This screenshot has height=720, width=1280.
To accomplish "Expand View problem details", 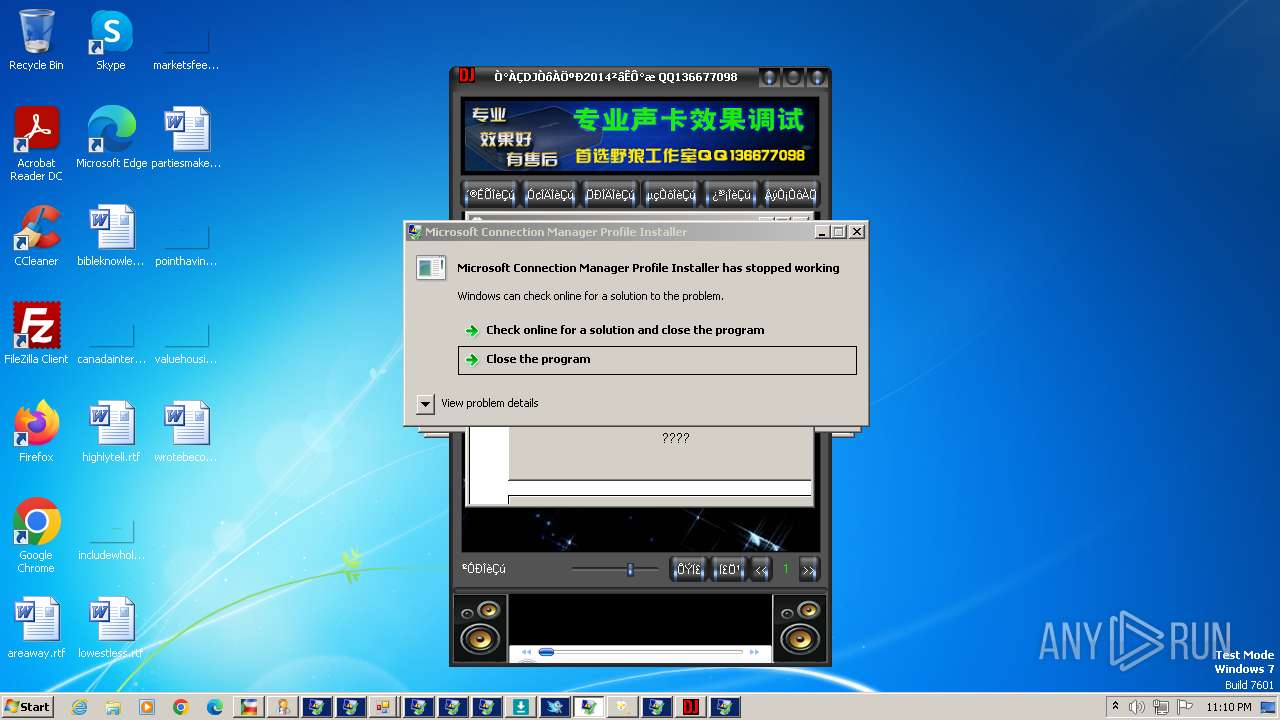I will point(425,404).
